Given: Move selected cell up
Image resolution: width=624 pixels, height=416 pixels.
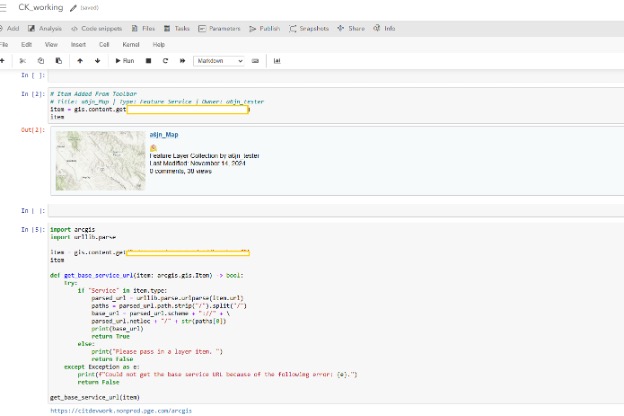Looking at the screenshot, I should (80, 61).
